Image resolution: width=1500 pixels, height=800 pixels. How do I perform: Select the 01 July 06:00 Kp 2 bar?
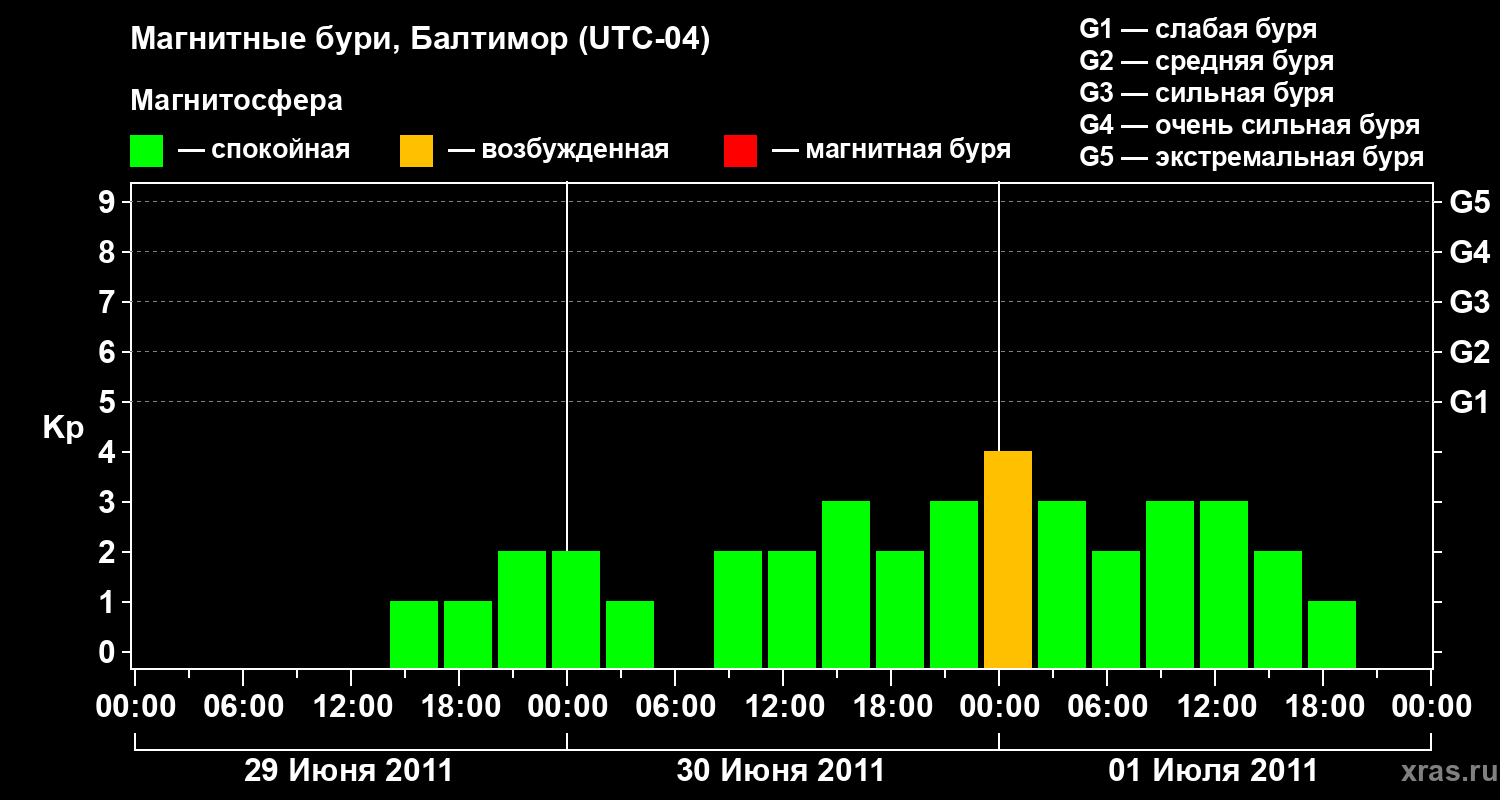(1116, 610)
